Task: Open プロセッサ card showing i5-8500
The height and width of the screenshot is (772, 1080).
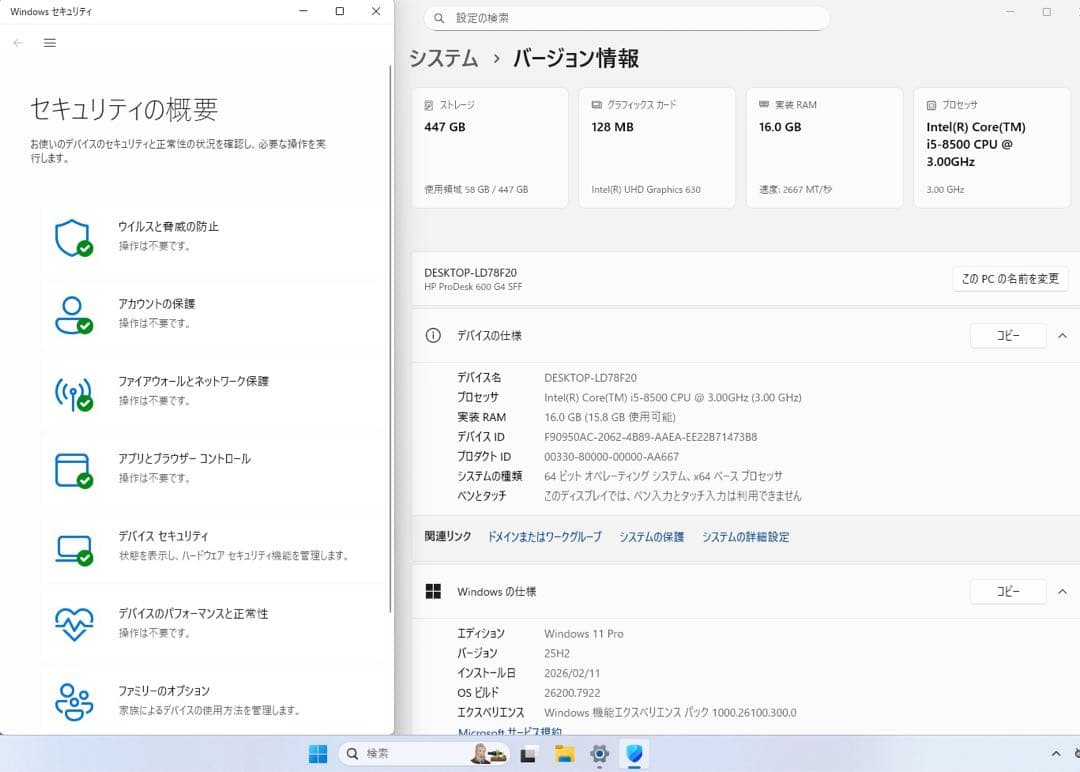Action: pyautogui.click(x=992, y=147)
